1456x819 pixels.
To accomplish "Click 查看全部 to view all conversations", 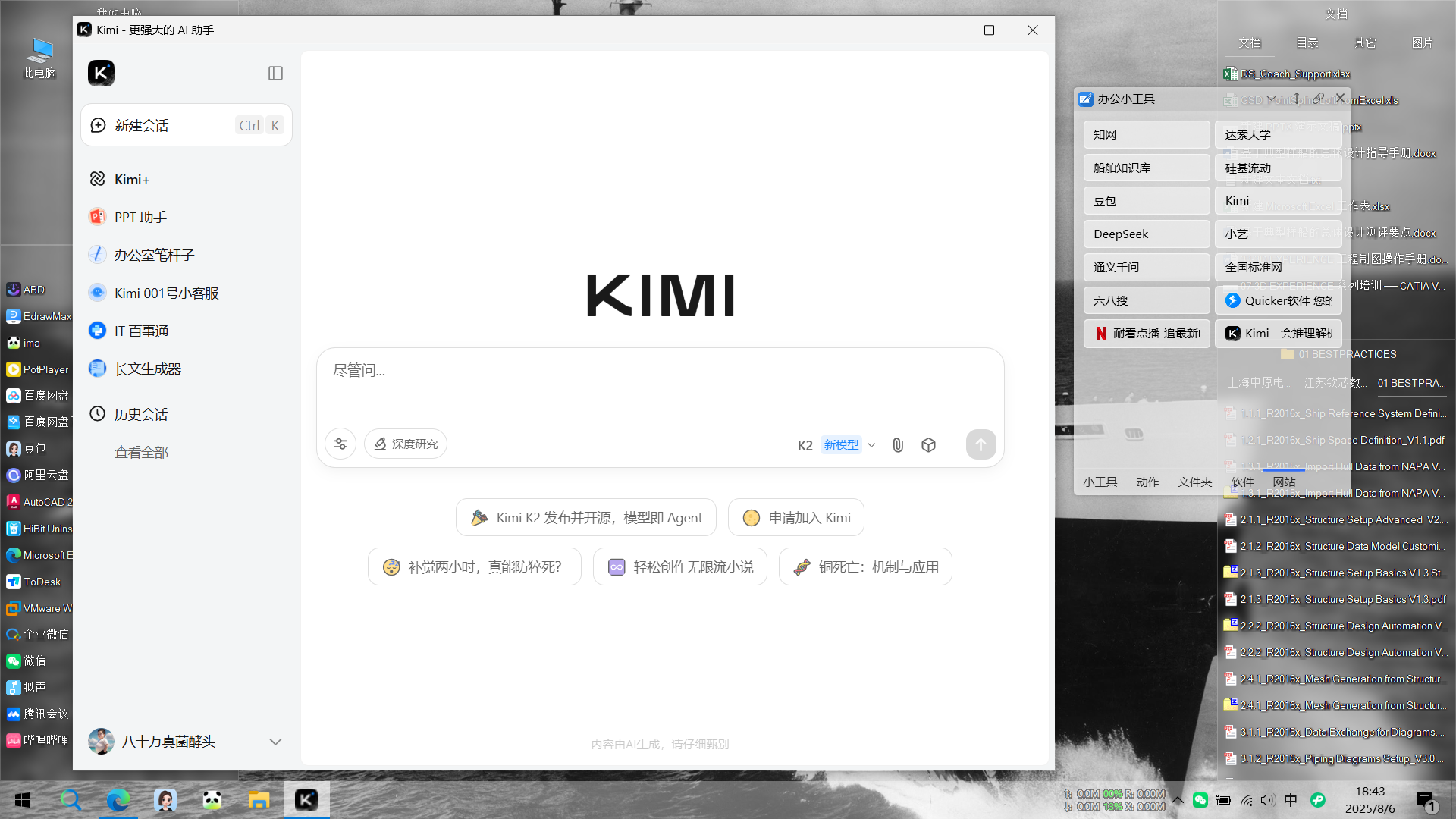I will (x=141, y=452).
